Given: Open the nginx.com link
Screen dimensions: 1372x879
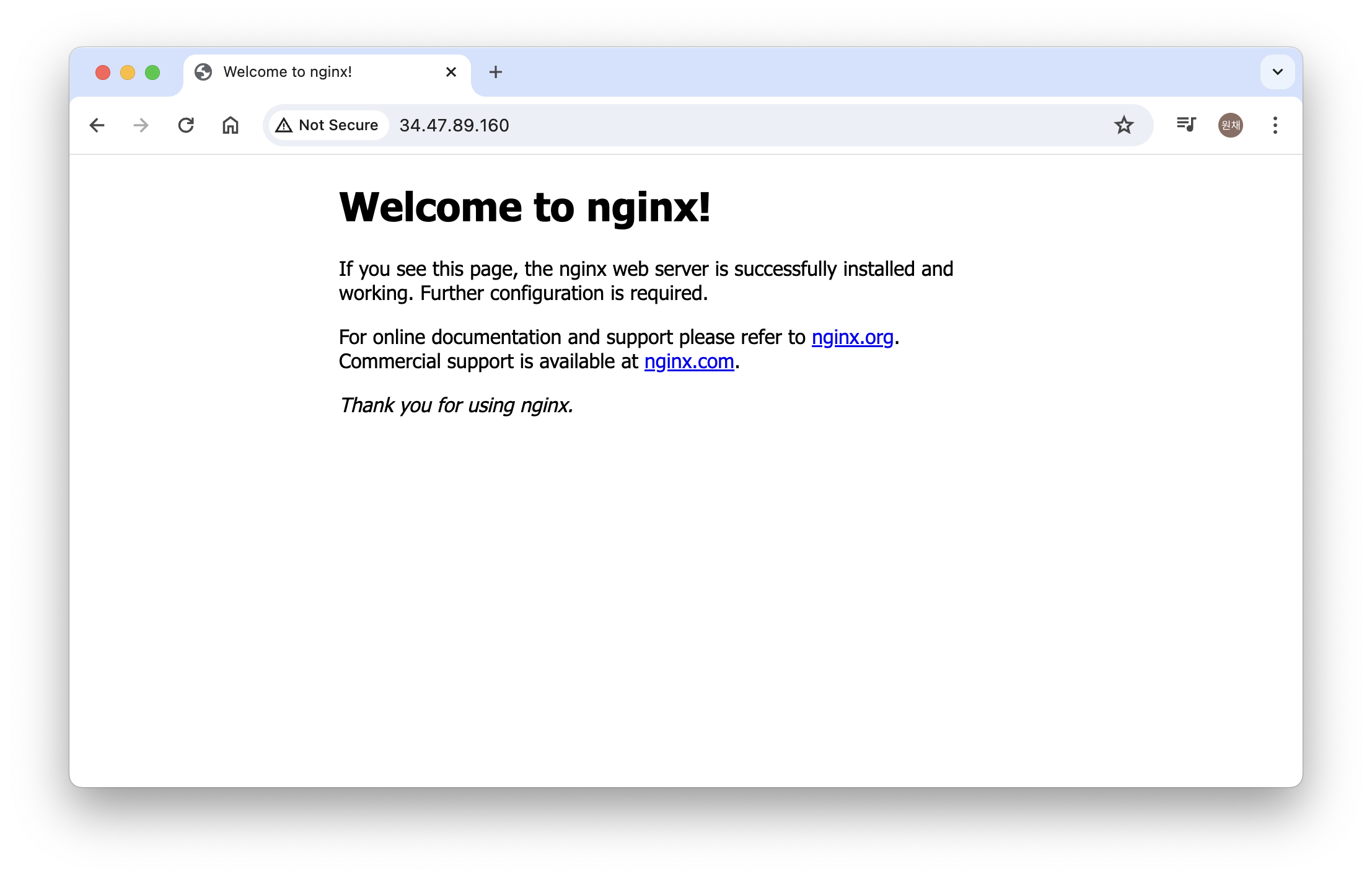Looking at the screenshot, I should click(x=689, y=361).
